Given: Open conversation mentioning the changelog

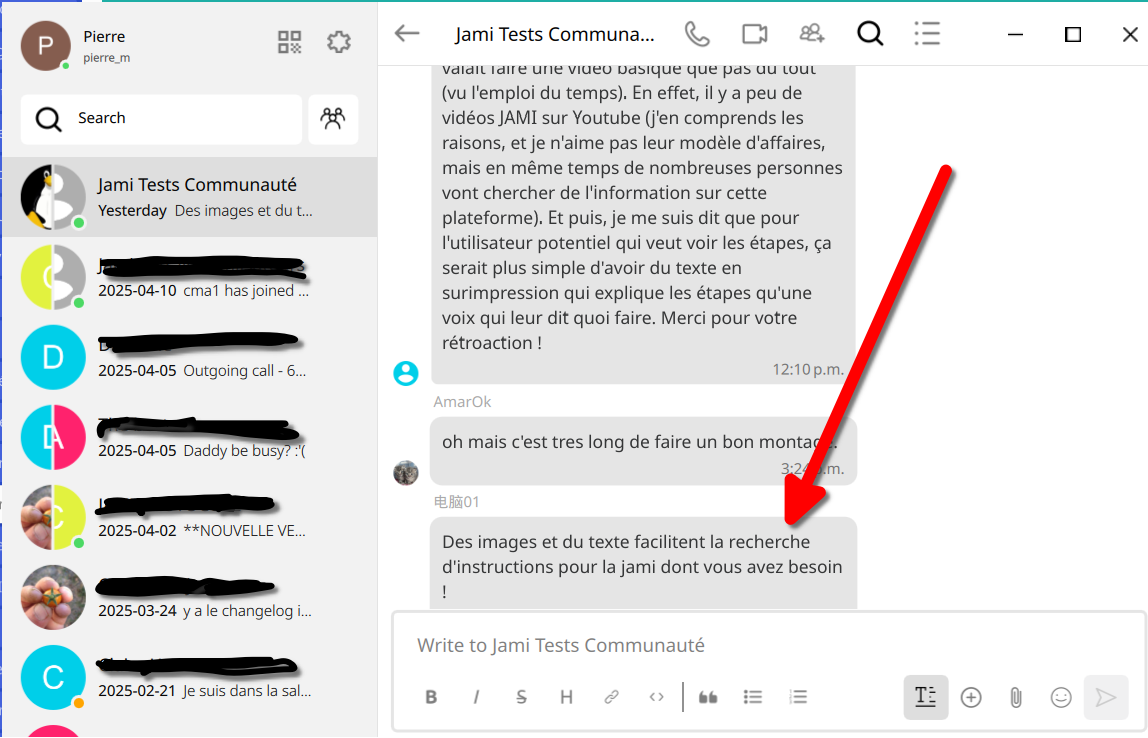Looking at the screenshot, I should [x=190, y=597].
